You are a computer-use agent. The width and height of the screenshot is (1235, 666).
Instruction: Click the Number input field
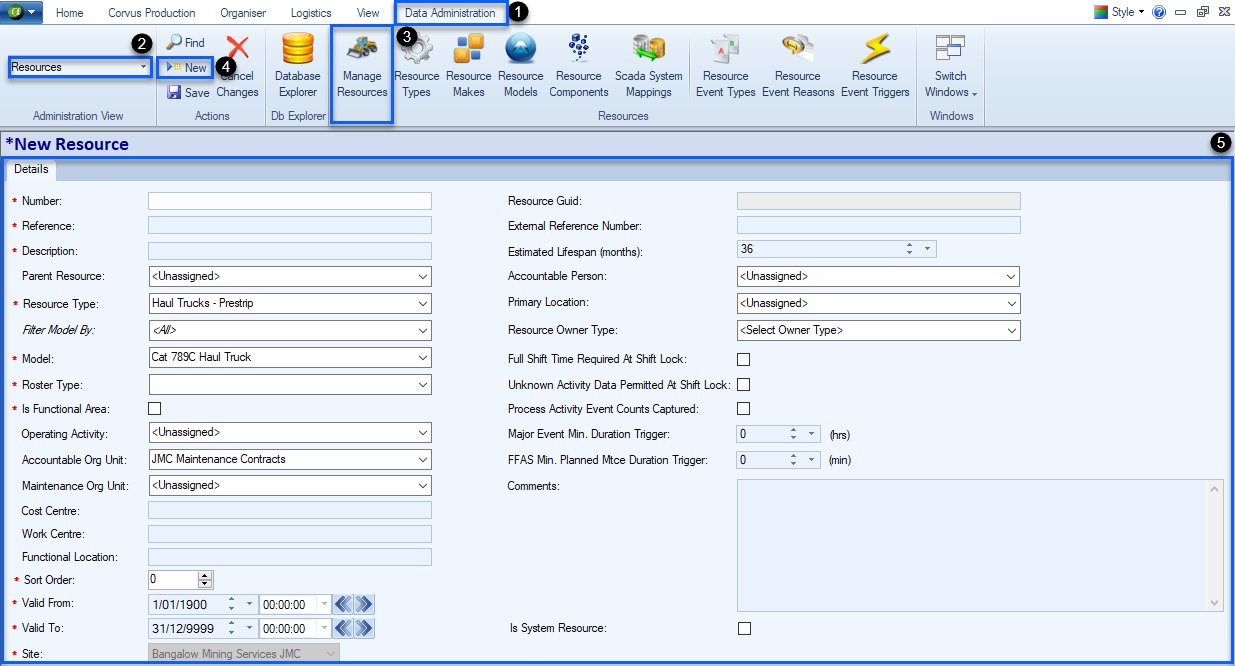(x=290, y=201)
